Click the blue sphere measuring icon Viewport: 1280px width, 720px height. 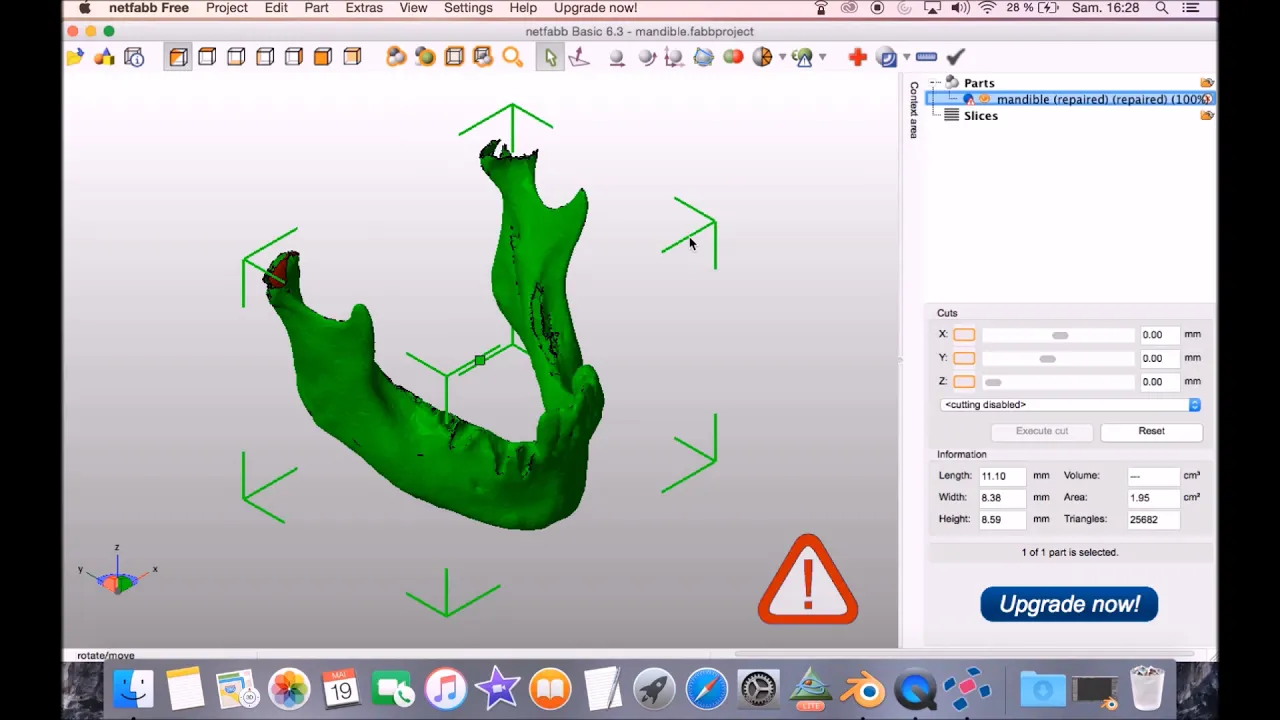pyautogui.click(x=886, y=57)
